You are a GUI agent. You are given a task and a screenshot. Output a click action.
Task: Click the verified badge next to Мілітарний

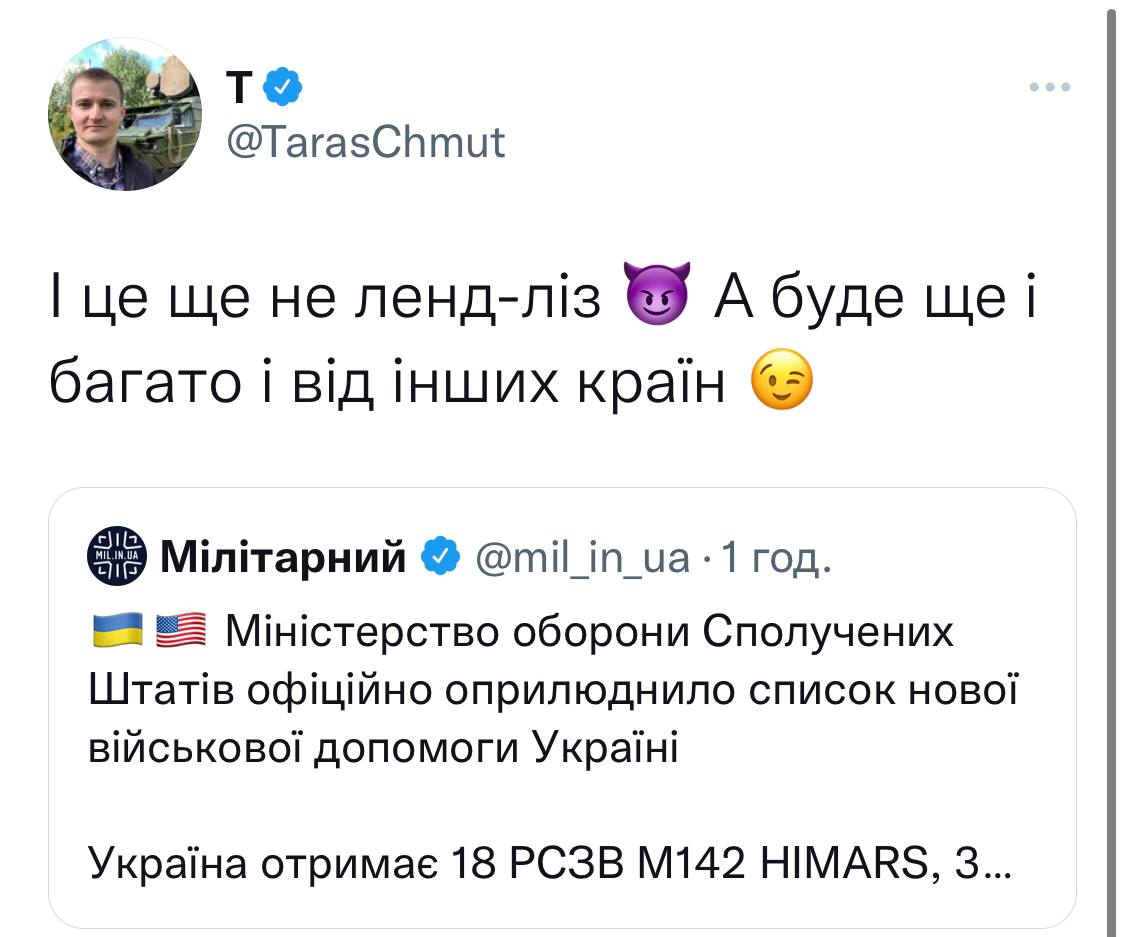[x=442, y=556]
